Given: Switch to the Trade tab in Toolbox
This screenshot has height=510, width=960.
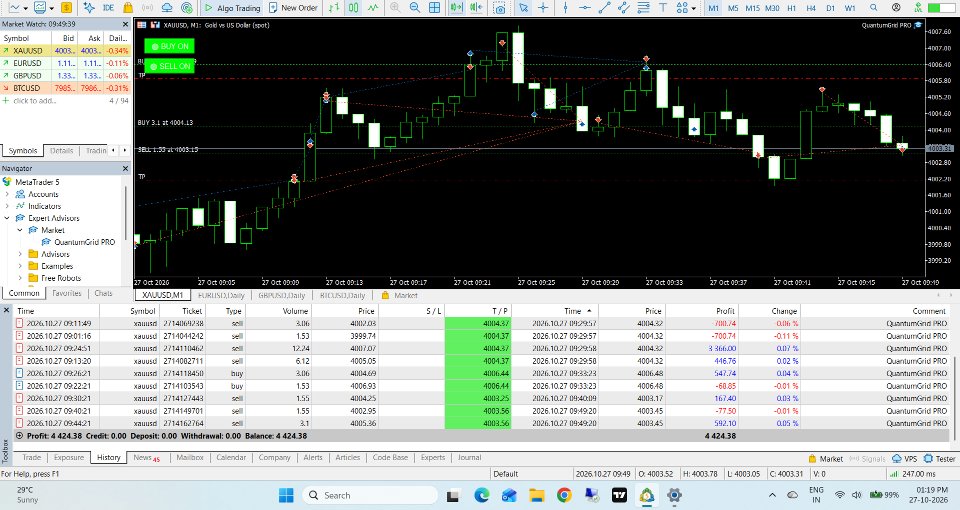Looking at the screenshot, I should coord(32,457).
